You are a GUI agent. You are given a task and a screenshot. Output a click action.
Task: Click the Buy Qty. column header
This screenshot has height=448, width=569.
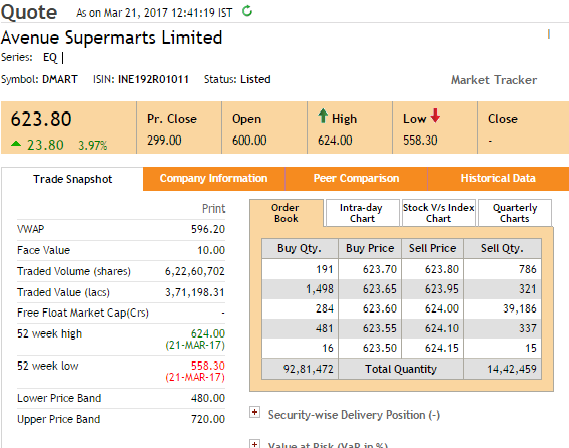click(x=300, y=248)
